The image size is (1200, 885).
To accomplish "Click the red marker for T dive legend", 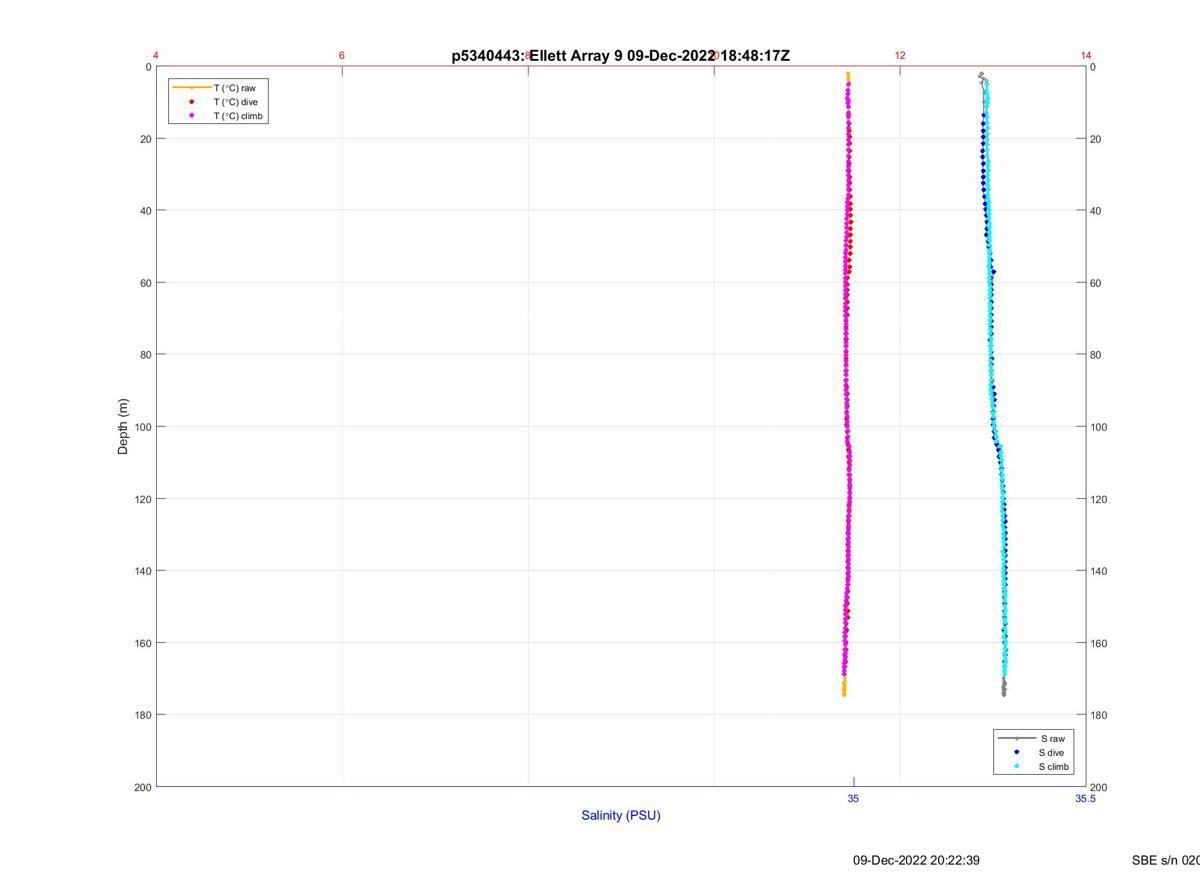I will [x=191, y=102].
